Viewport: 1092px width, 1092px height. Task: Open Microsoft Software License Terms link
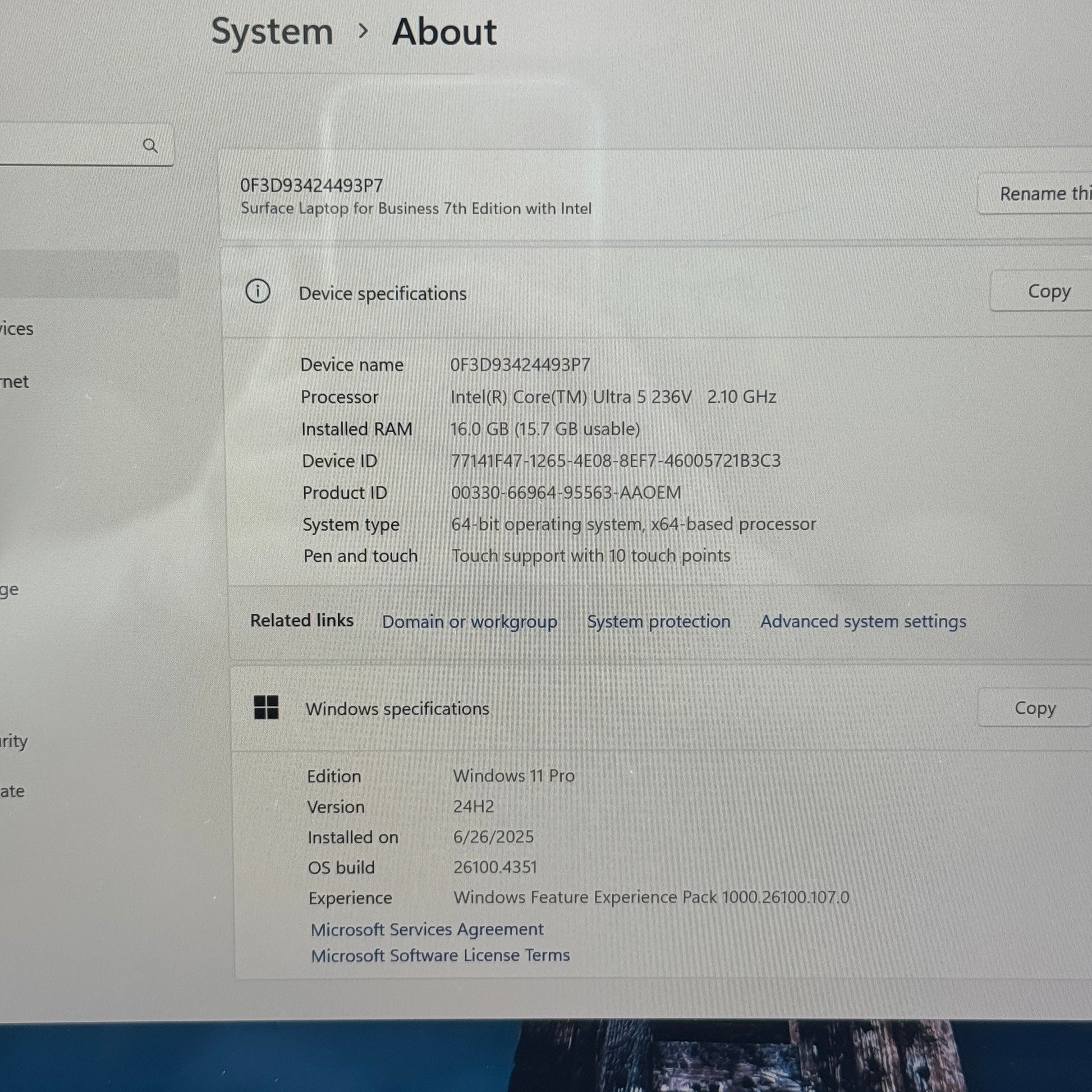441,955
